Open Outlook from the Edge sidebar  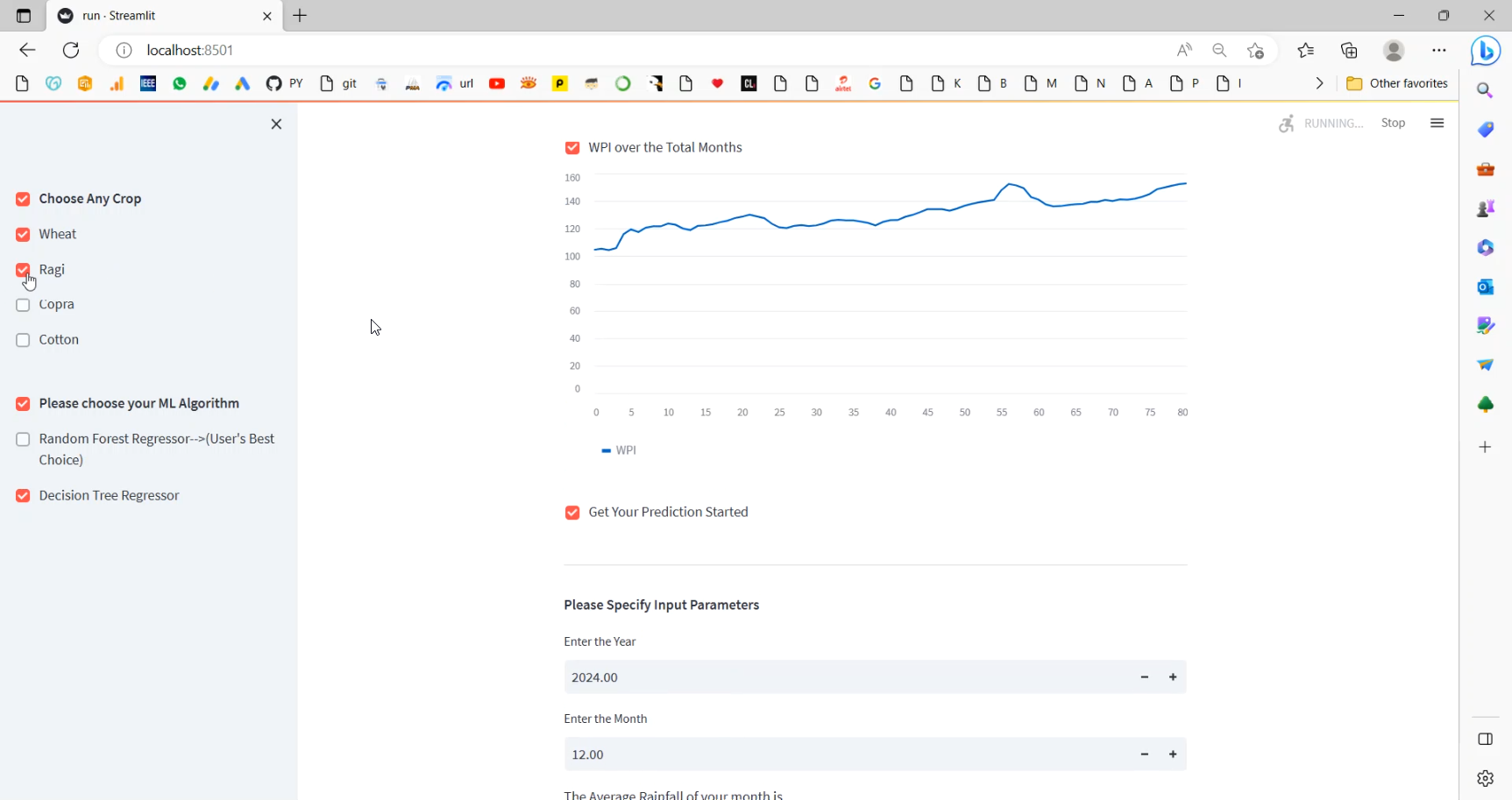tap(1485, 287)
